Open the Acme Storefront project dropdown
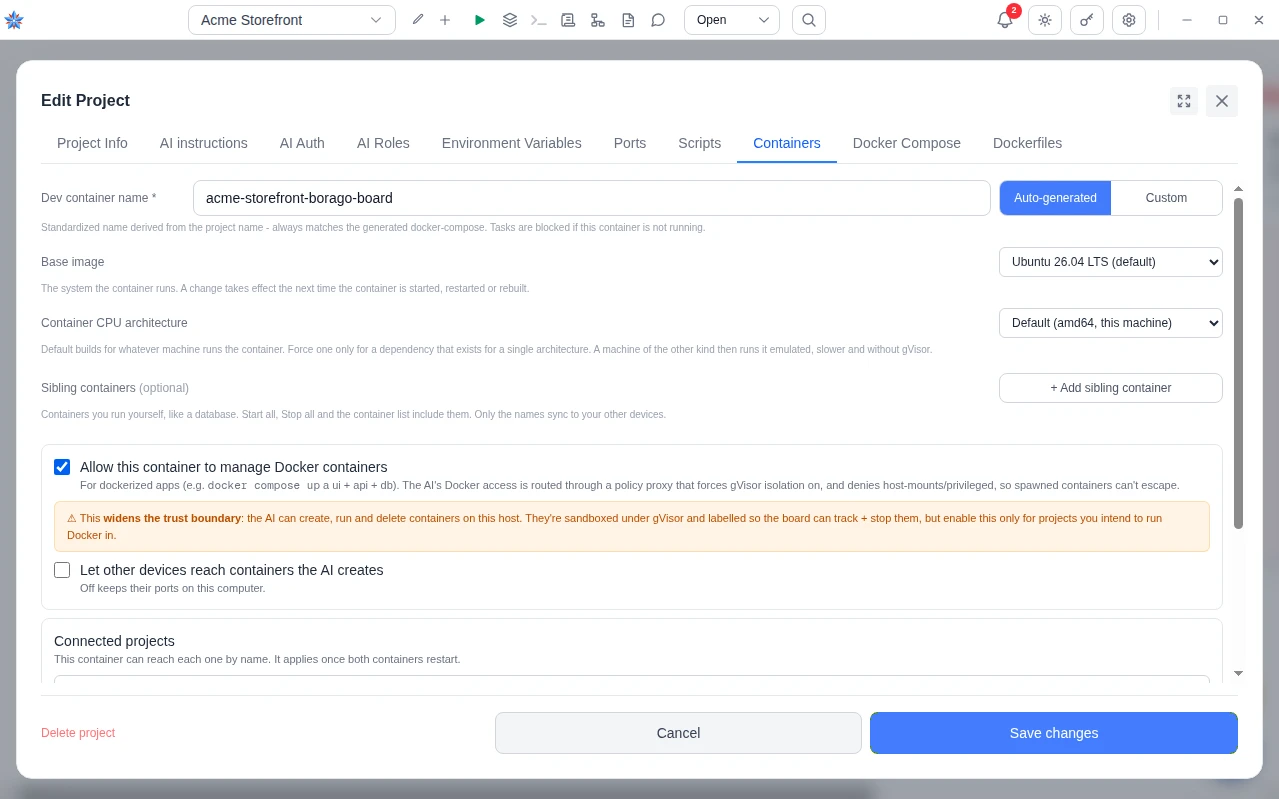The height and width of the screenshot is (799, 1279). 292,20
